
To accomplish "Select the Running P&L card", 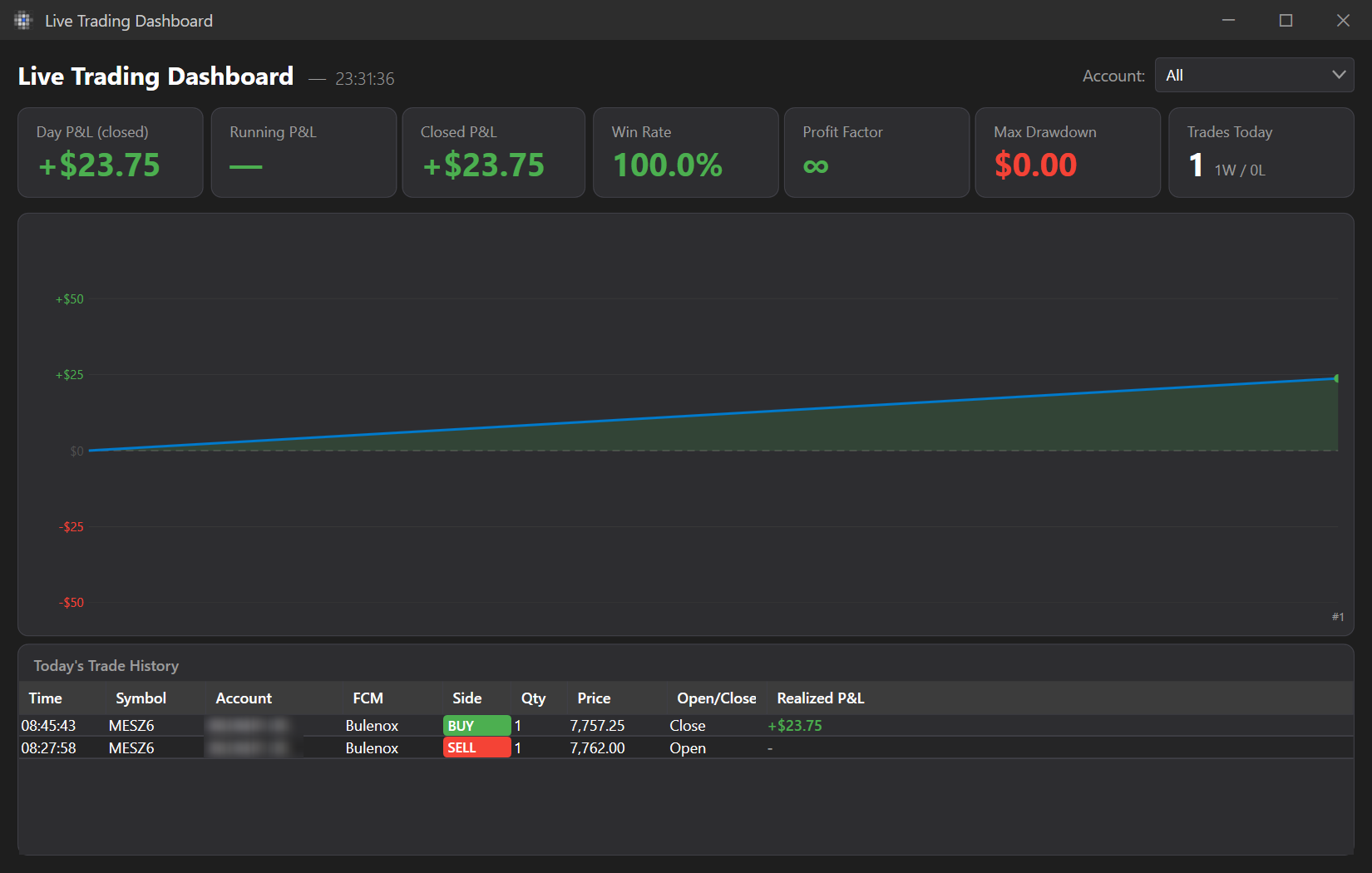I will pyautogui.click(x=304, y=152).
